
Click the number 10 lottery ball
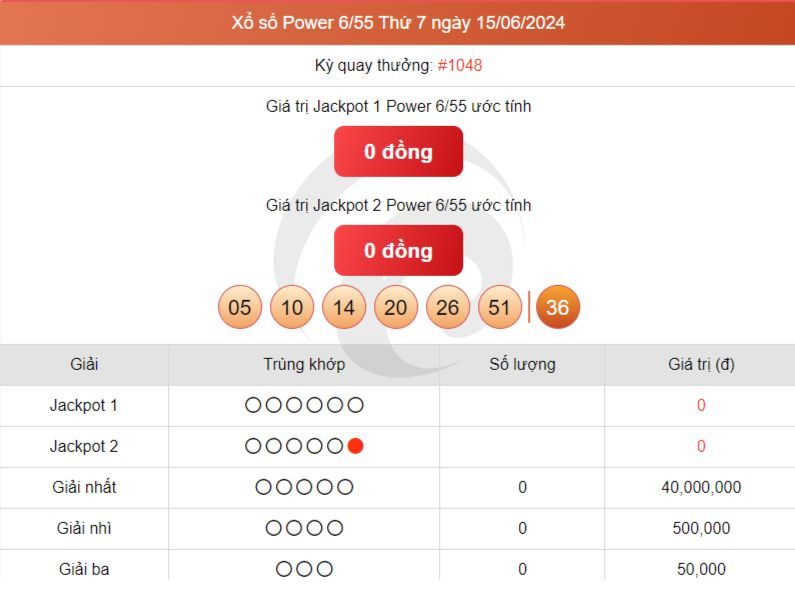[x=292, y=308]
